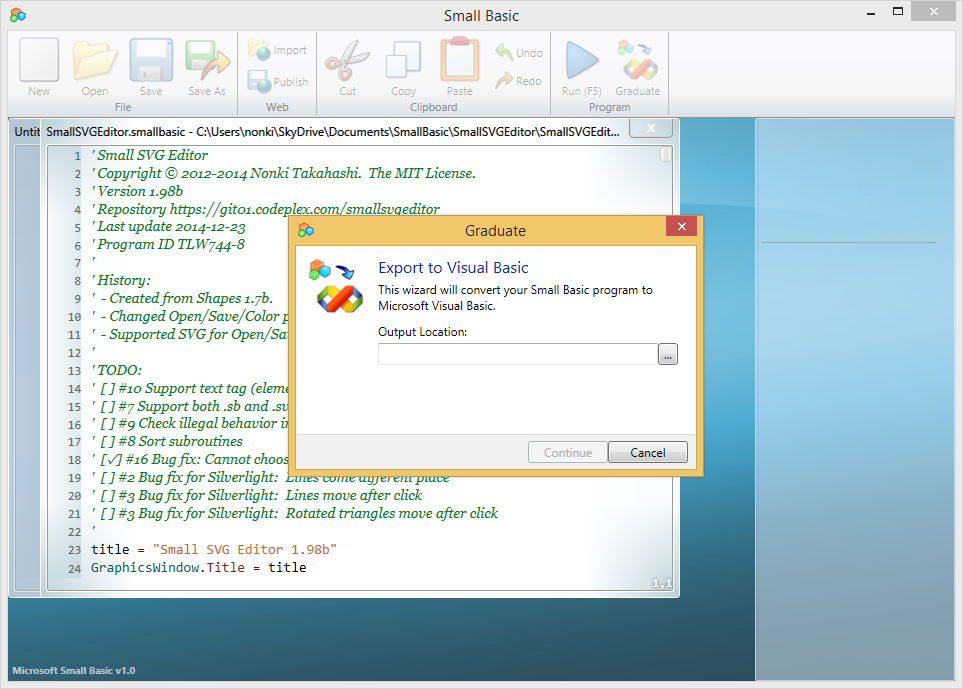Close the SmallSVGEditor.smallbasic editor window
Screen dimensions: 963x689
[651, 128]
